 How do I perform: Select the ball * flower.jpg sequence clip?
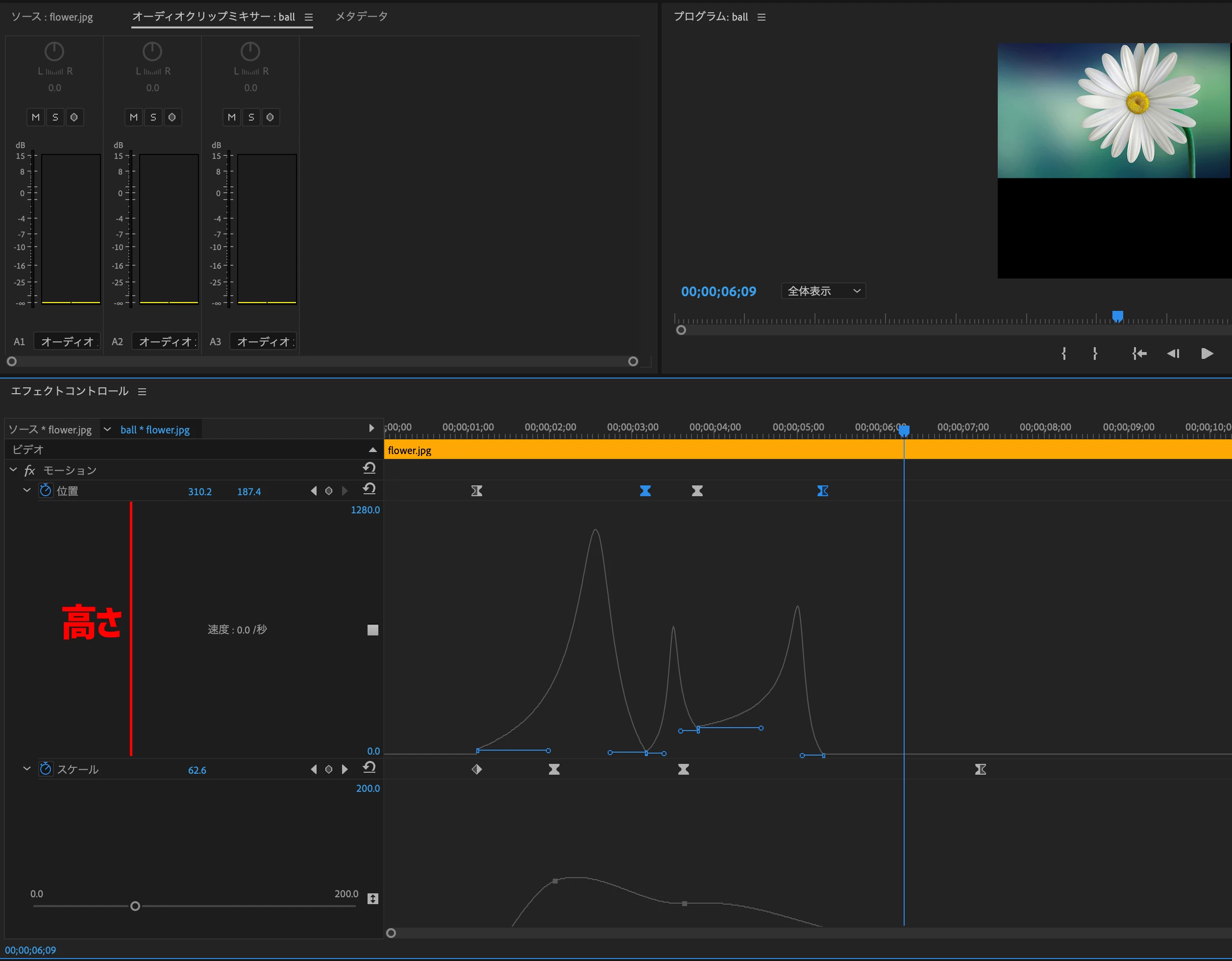pyautogui.click(x=155, y=430)
